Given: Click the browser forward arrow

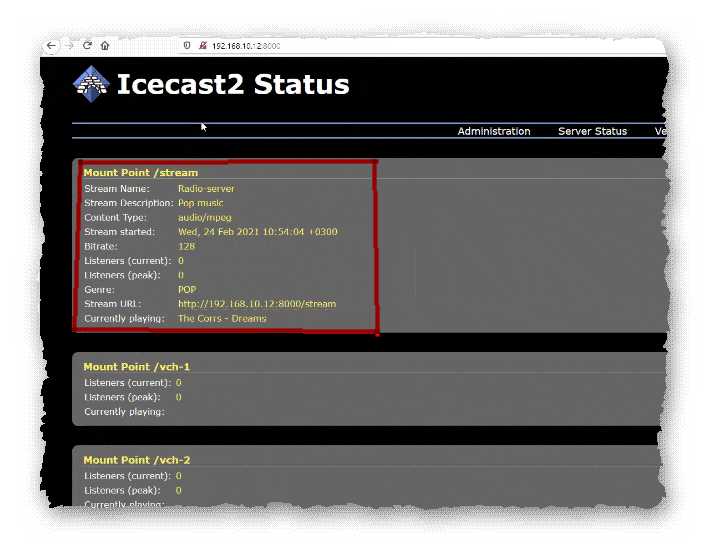Looking at the screenshot, I should 69,45.
